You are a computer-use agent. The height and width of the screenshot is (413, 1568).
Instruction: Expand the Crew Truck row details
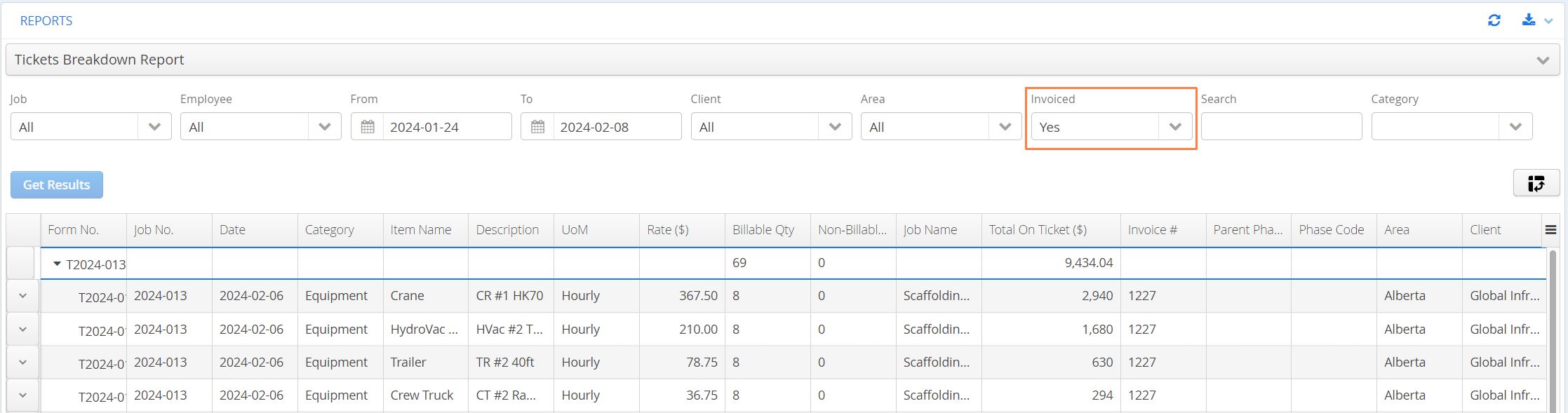(23, 395)
